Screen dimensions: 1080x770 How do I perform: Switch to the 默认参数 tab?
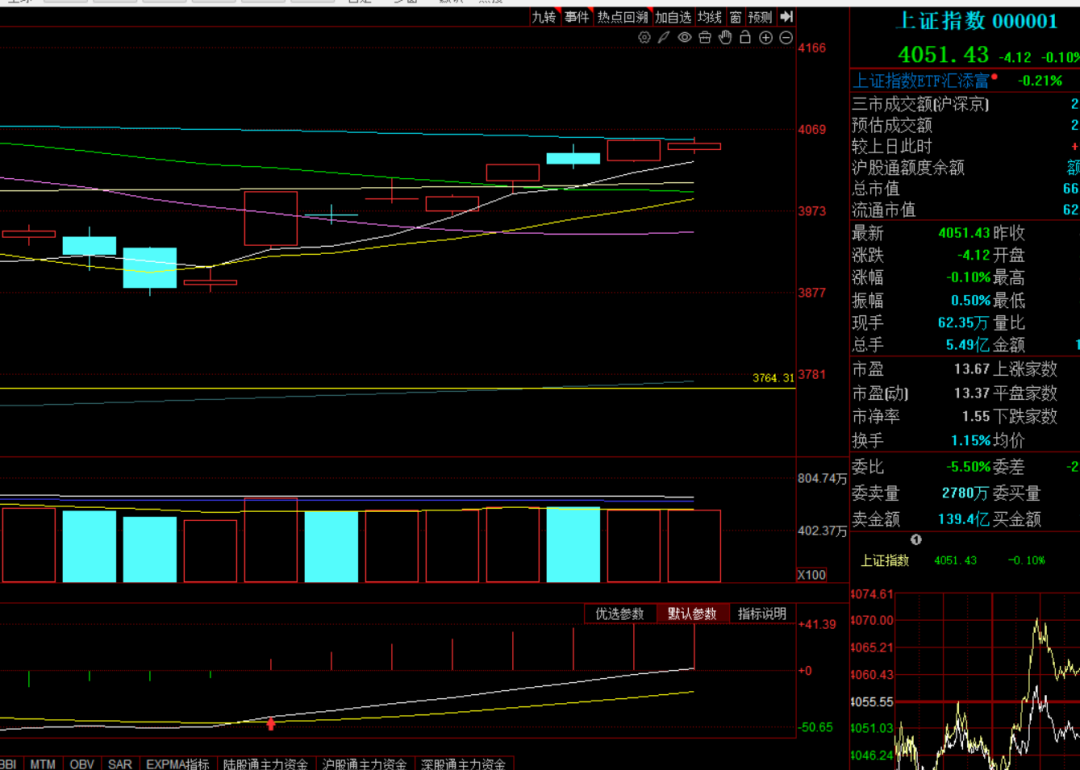click(692, 614)
